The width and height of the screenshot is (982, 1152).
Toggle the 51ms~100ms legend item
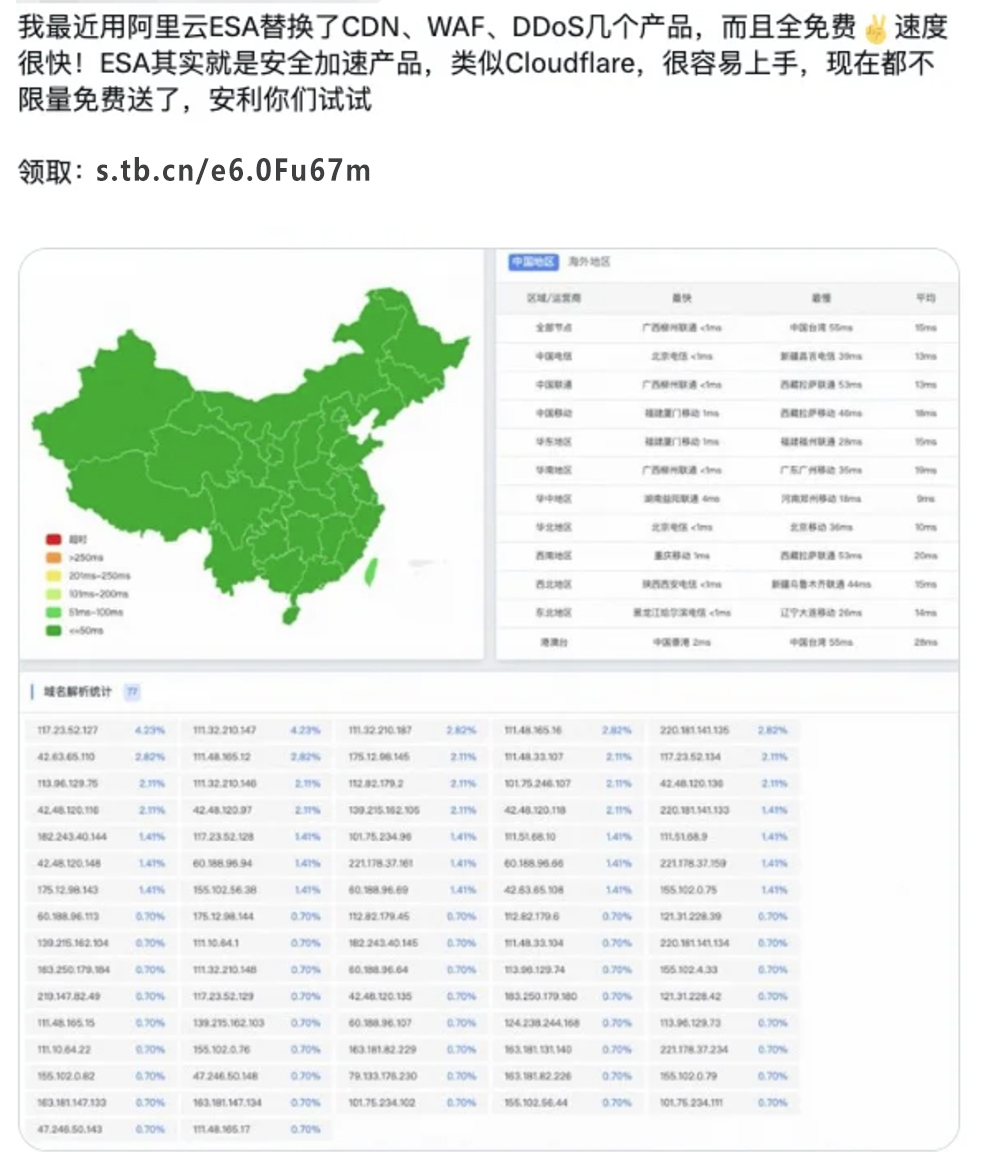(93, 612)
